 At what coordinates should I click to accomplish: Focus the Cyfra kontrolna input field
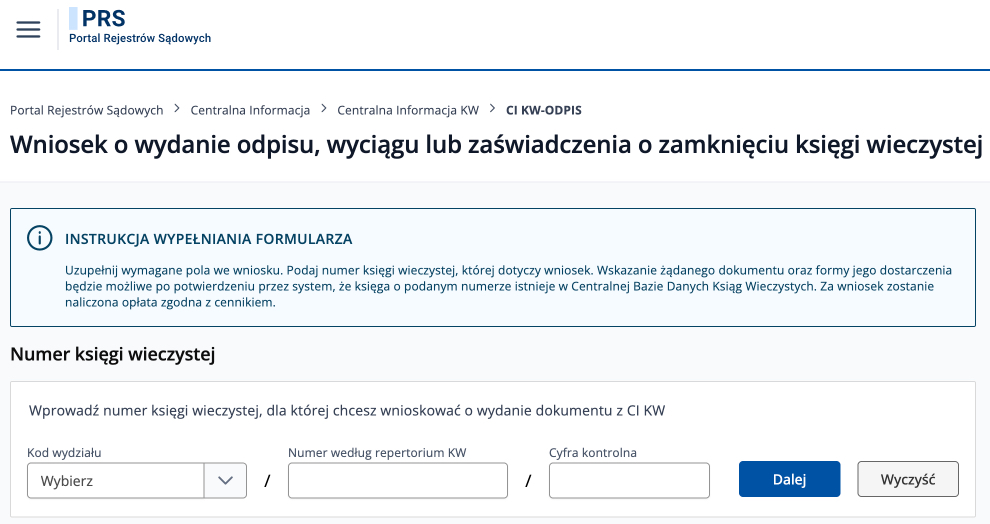tap(629, 480)
